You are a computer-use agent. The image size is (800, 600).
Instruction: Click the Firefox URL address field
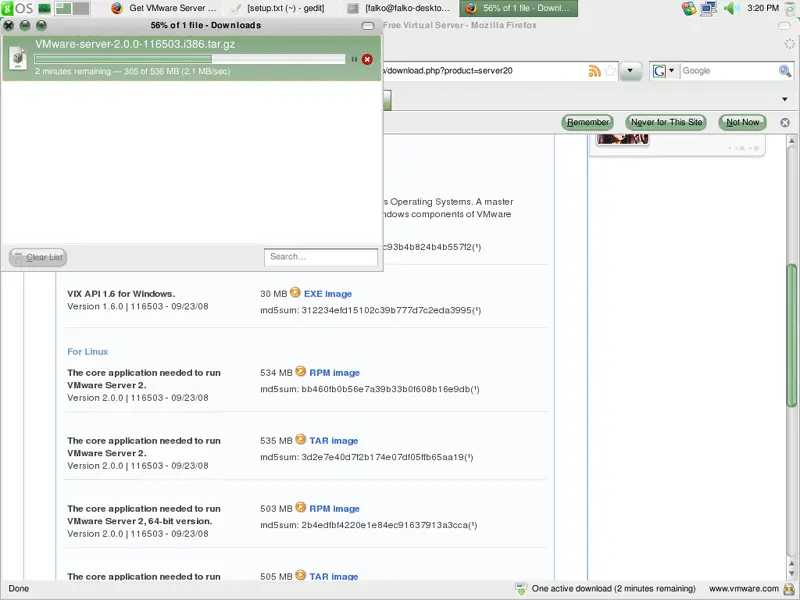click(x=484, y=71)
